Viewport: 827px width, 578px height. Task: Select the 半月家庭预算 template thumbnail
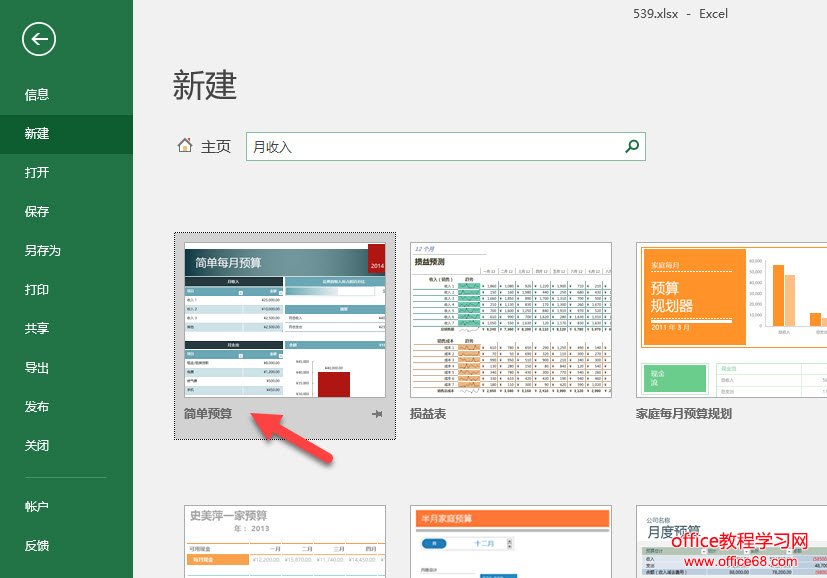tap(511, 541)
